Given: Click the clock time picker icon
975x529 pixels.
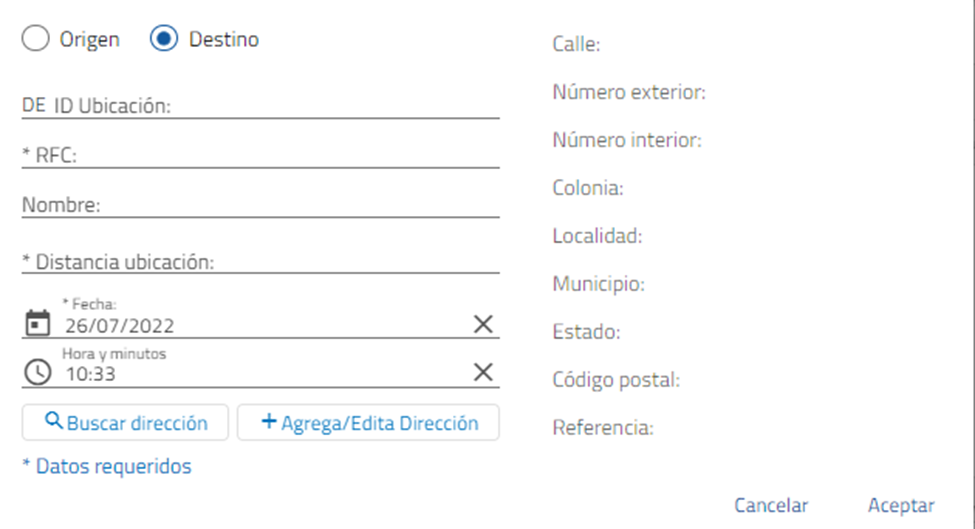Looking at the screenshot, I should pyautogui.click(x=37, y=372).
